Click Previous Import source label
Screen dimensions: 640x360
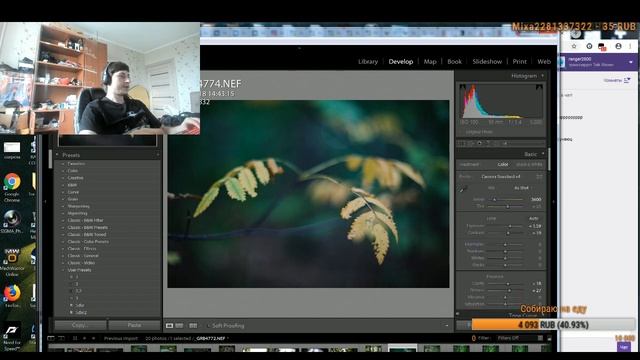[121, 338]
